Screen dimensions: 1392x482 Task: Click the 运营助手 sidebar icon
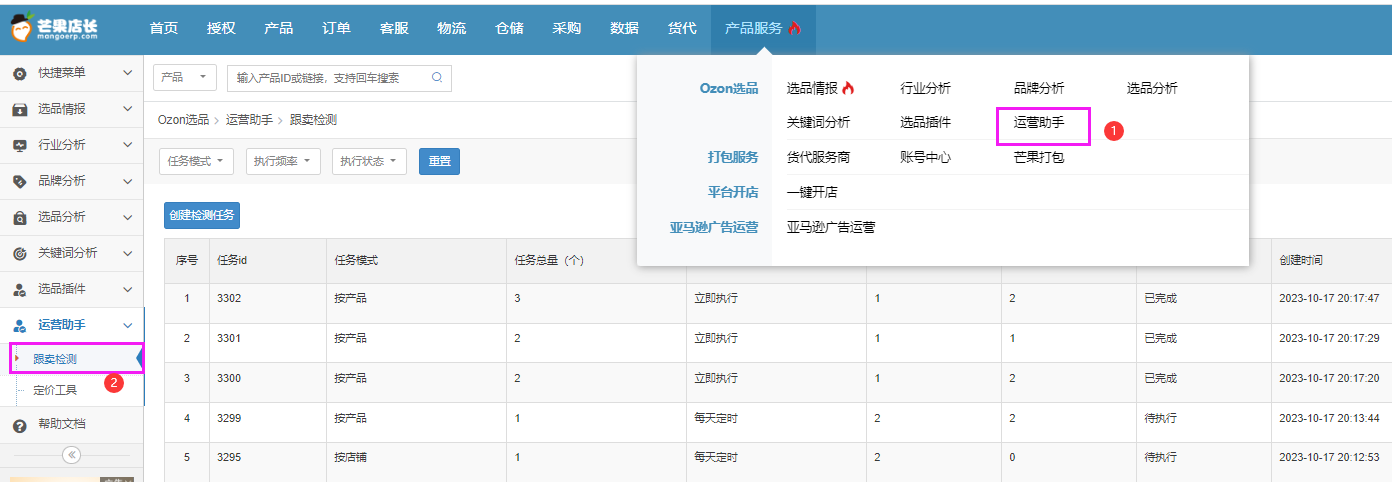[x=19, y=325]
